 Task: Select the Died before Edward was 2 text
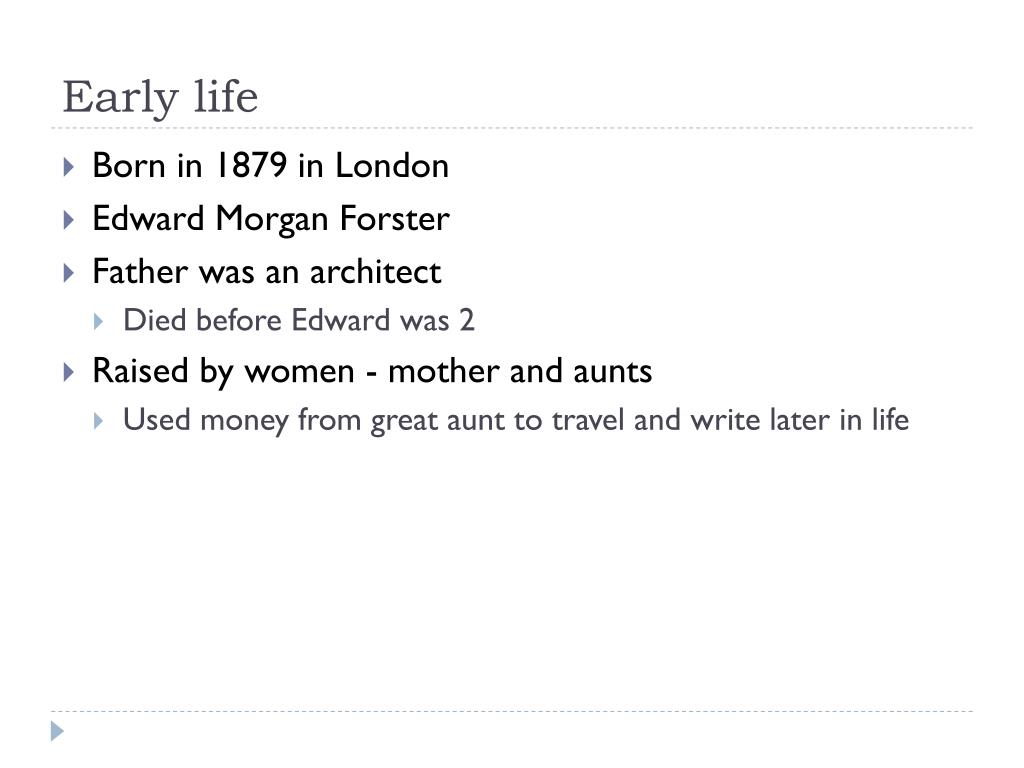point(298,321)
